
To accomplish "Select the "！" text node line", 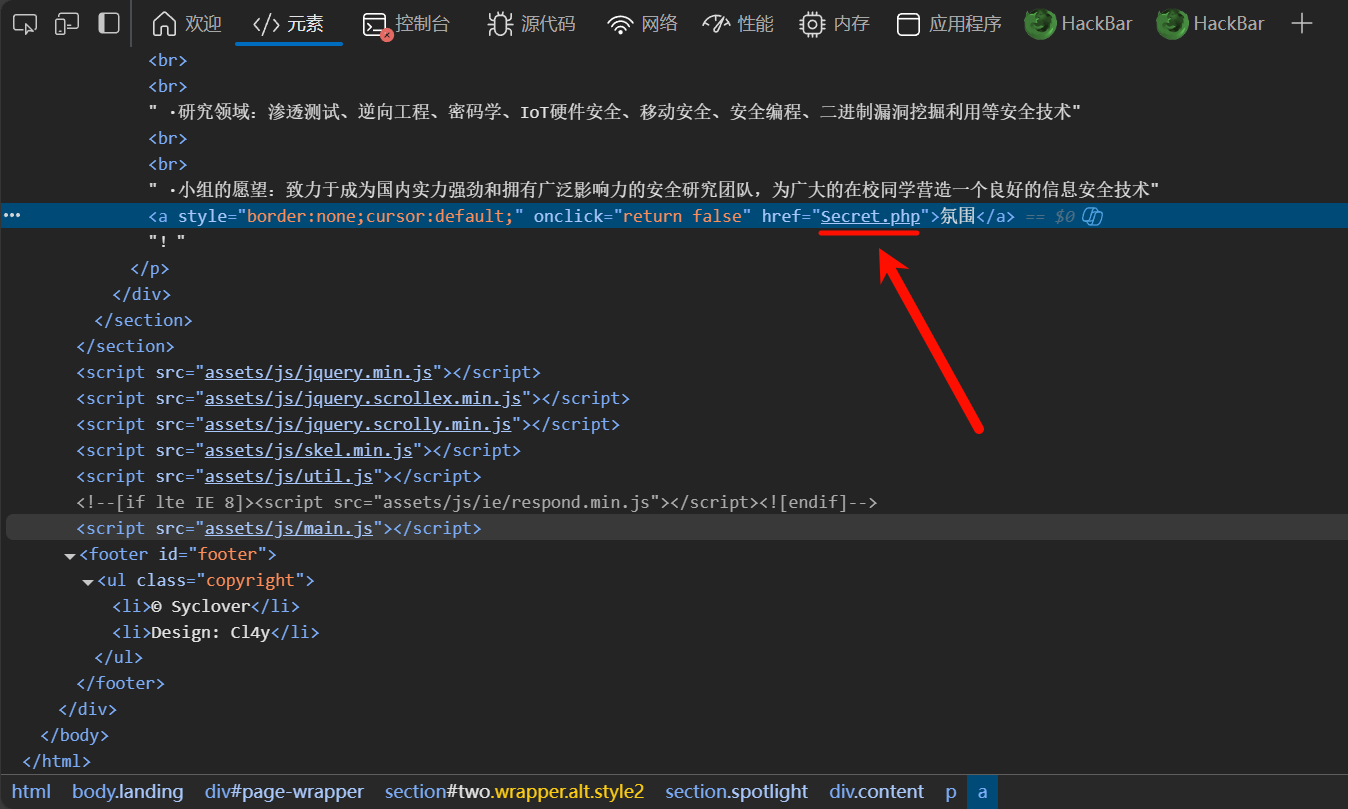I will point(167,242).
